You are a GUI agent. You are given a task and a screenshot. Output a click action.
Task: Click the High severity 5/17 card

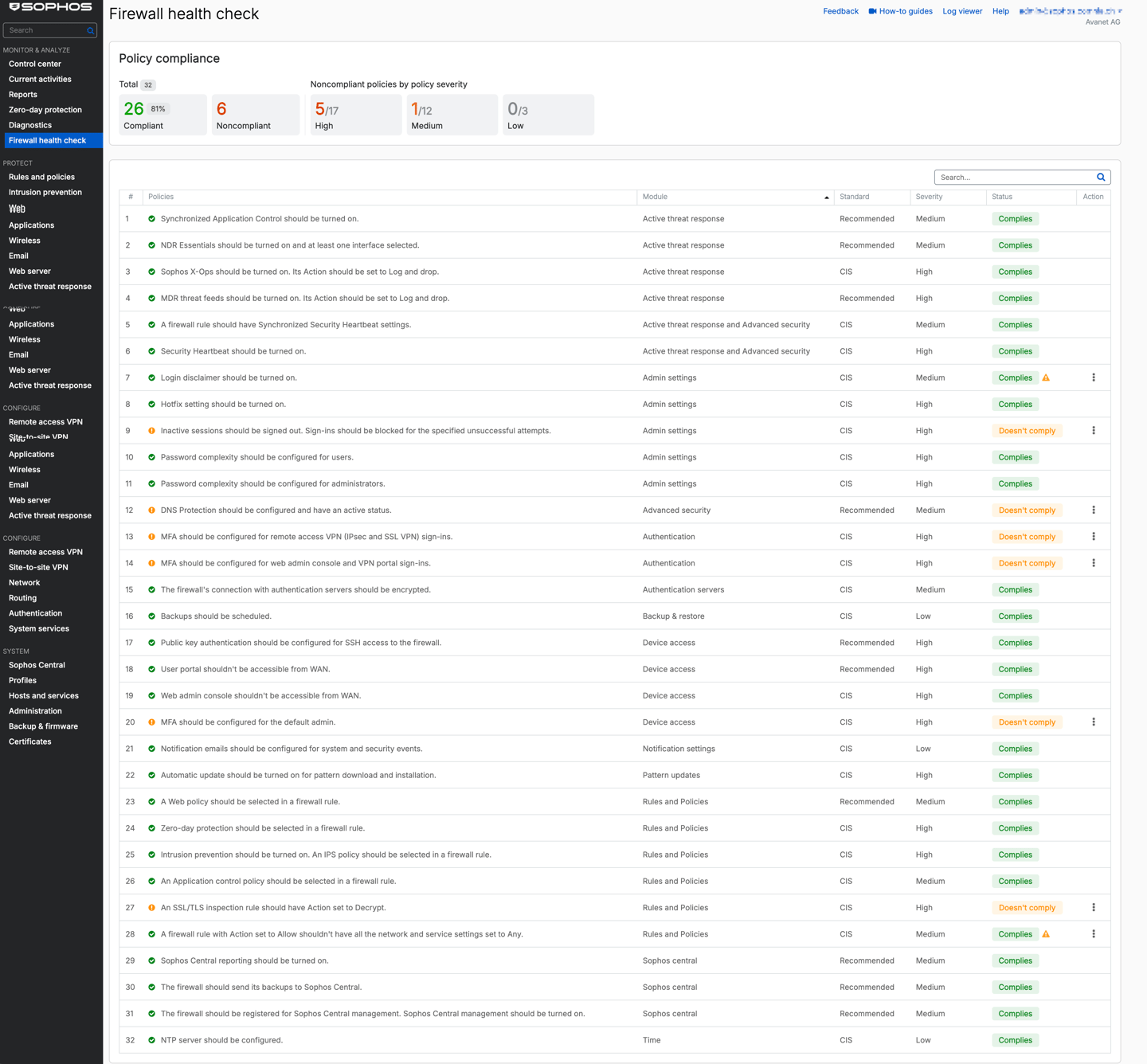[356, 115]
